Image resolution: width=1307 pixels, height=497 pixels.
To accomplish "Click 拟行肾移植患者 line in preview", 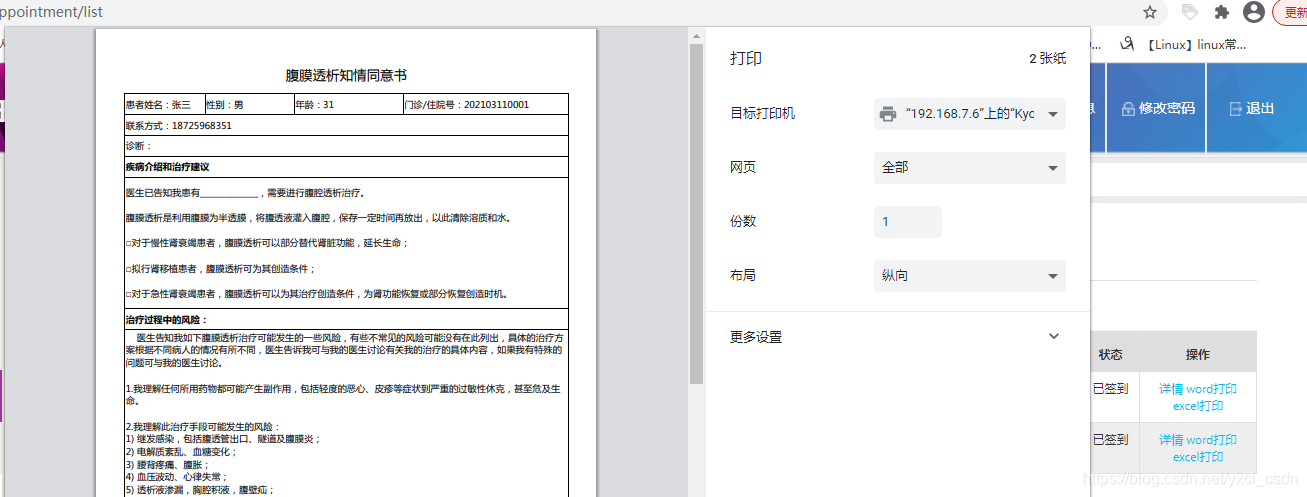I will (220, 269).
